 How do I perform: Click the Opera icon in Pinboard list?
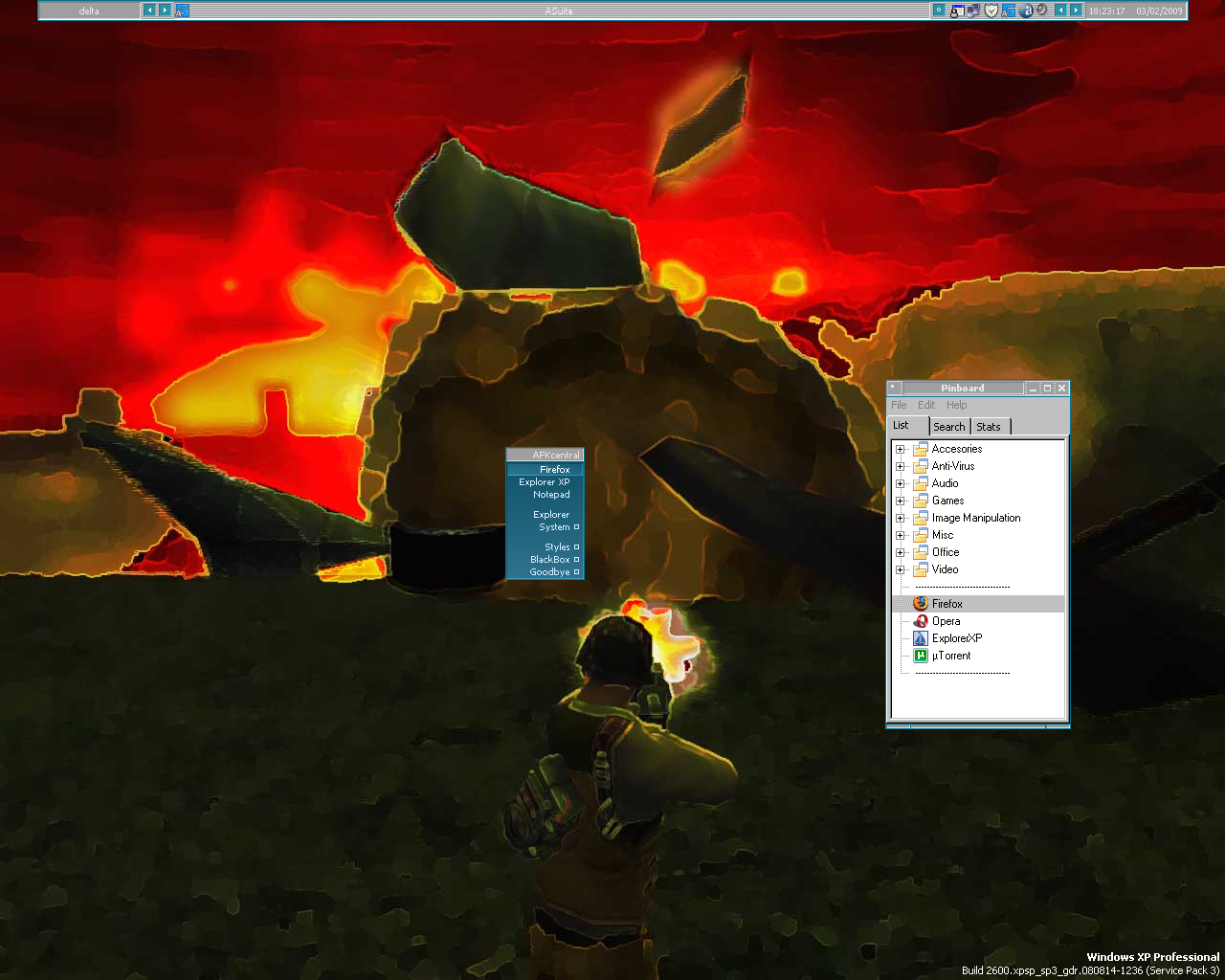[x=921, y=621]
